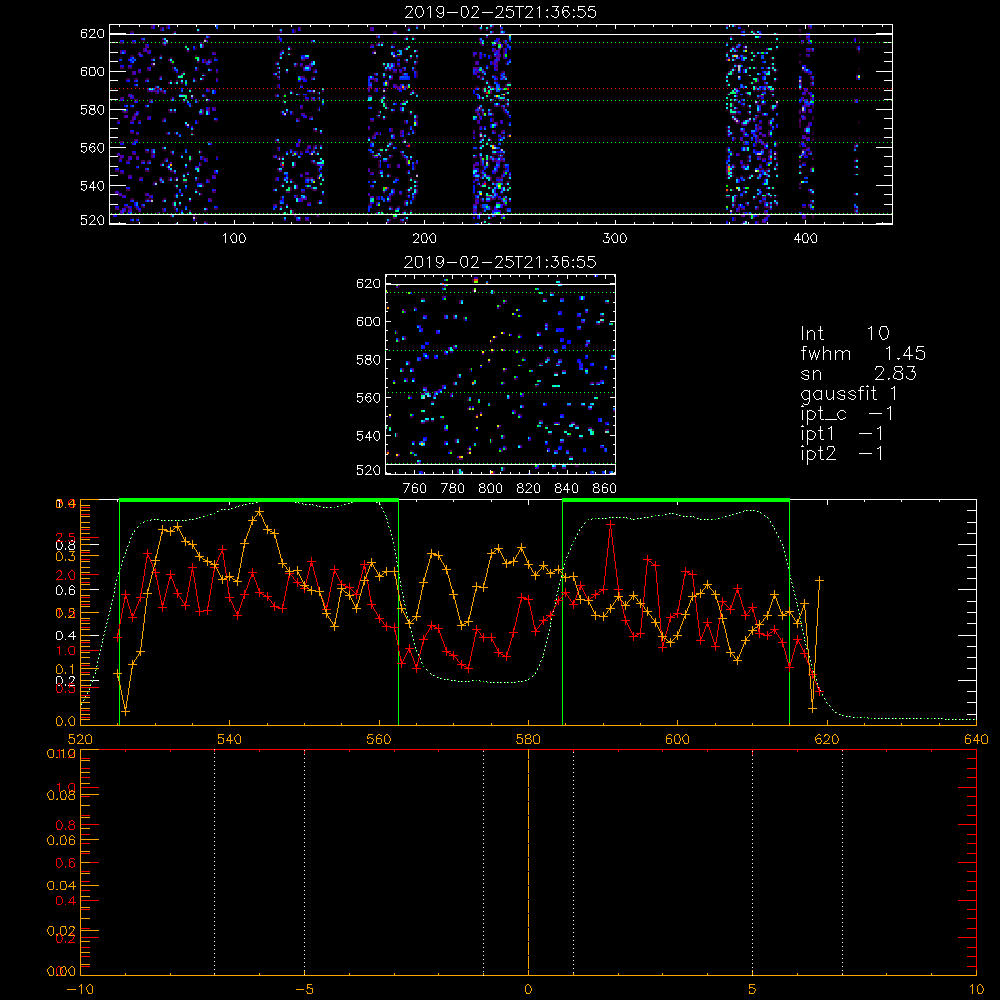The width and height of the screenshot is (1000, 1000).
Task: Click the left thick green range bar on profile plot
Action: [259, 500]
